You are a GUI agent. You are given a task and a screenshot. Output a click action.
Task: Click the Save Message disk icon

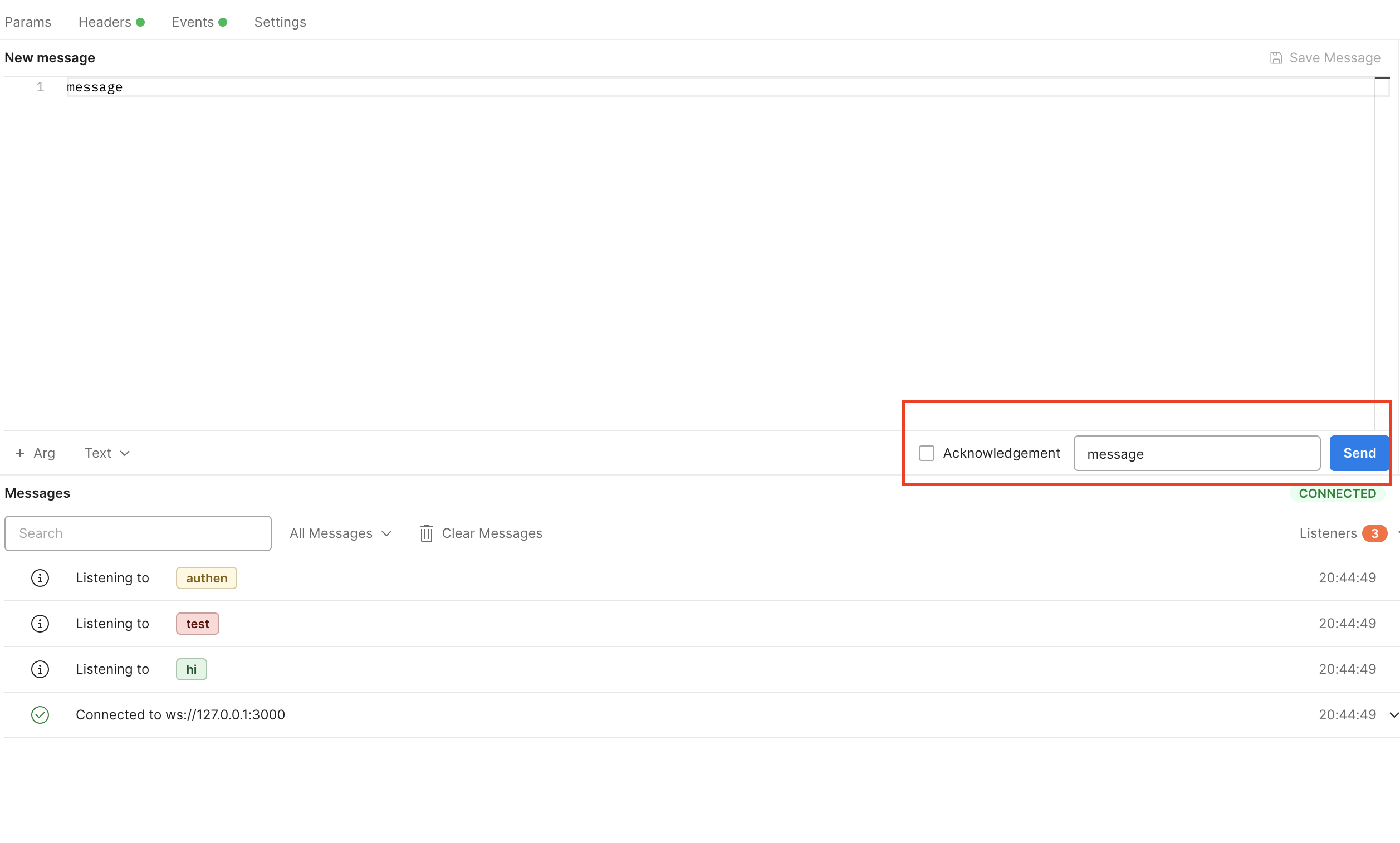point(1276,58)
